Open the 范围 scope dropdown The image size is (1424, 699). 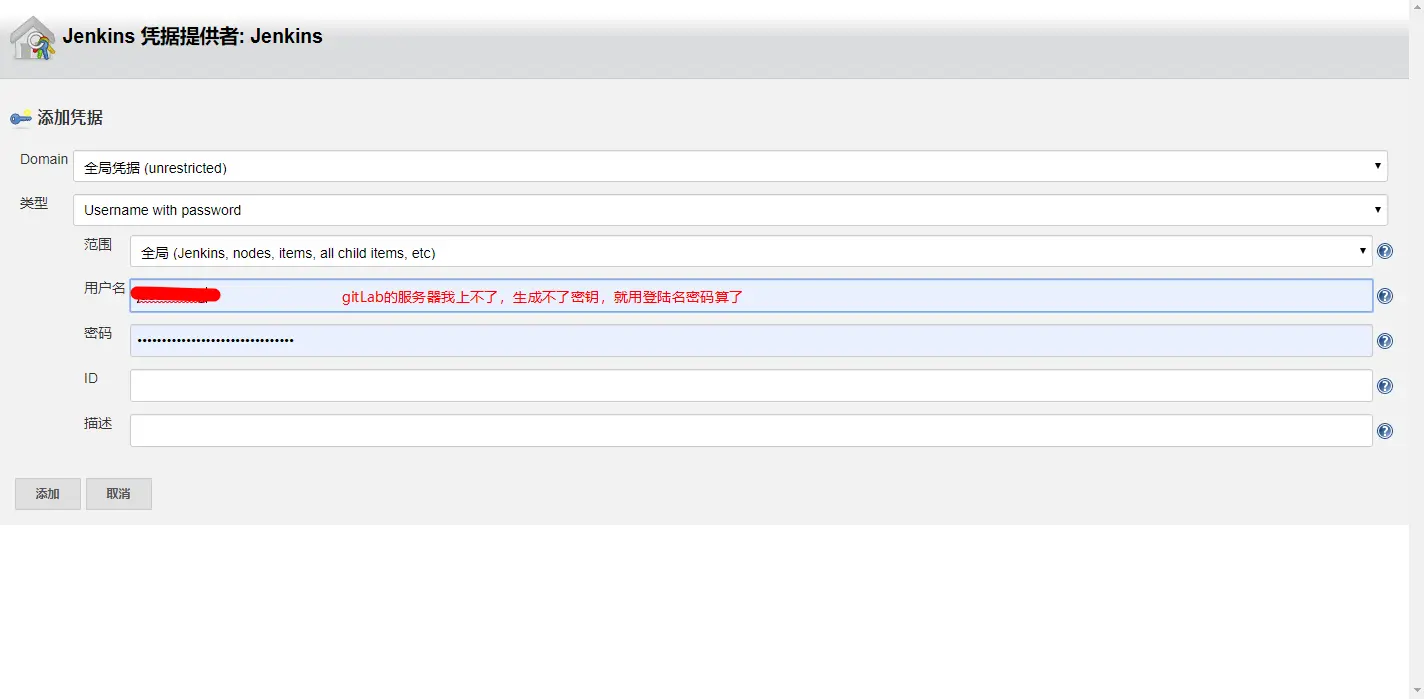(x=751, y=252)
